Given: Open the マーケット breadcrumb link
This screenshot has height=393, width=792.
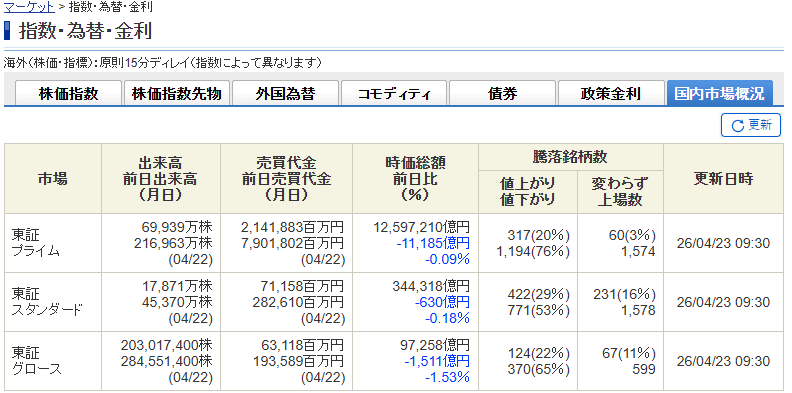Looking at the screenshot, I should tap(29, 7).
